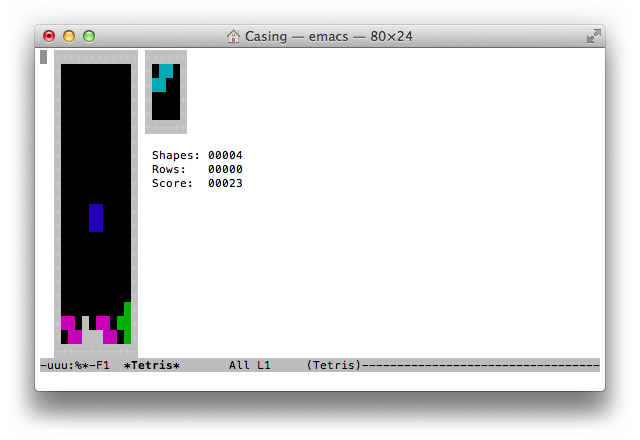Click the -uuu:%*-F1 status flags in mode line
The height and width of the screenshot is (440, 640).
pyautogui.click(x=75, y=365)
